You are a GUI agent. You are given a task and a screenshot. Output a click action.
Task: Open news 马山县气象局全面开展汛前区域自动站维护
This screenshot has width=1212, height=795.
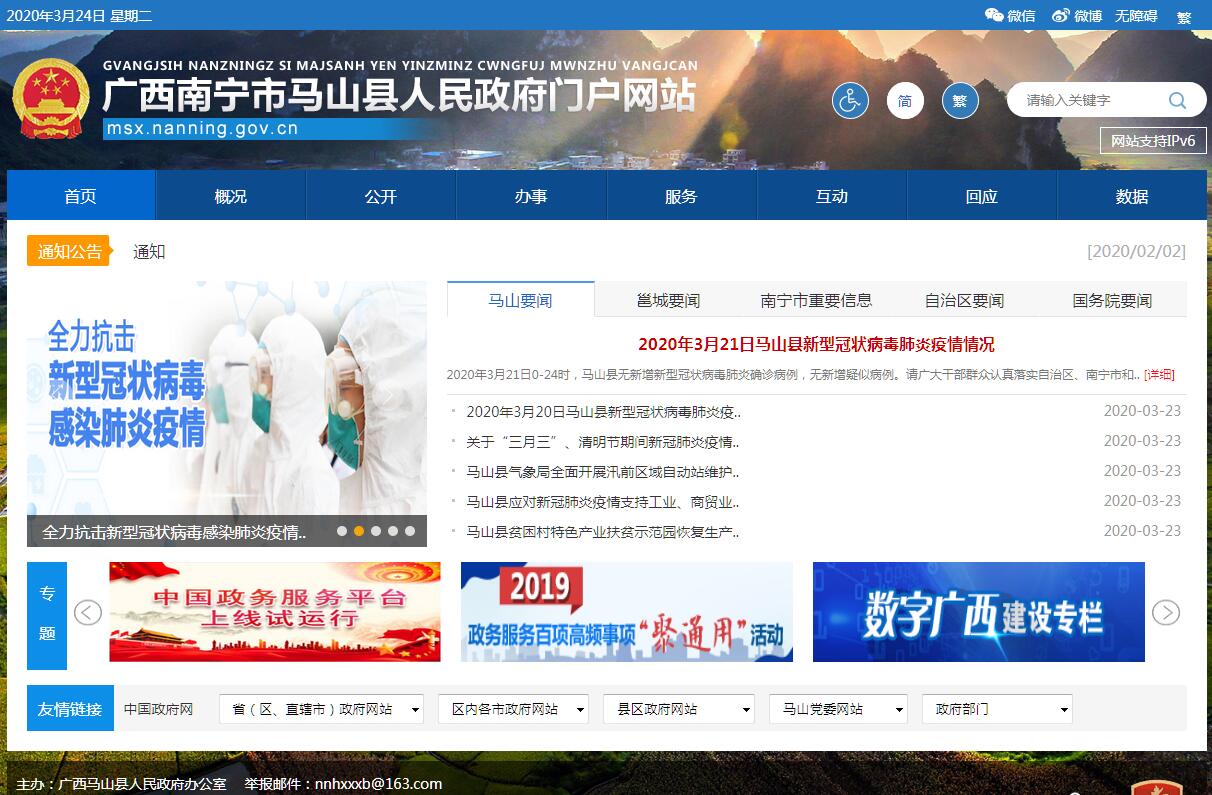coord(603,471)
